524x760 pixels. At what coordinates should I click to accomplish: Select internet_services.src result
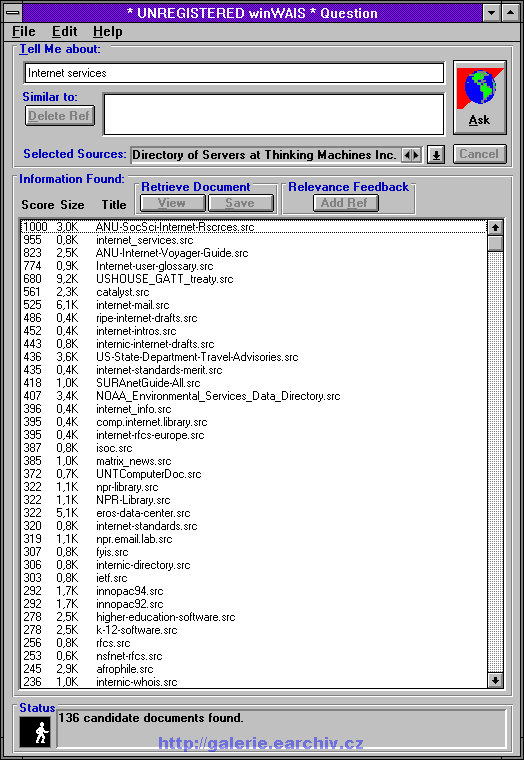click(x=254, y=240)
